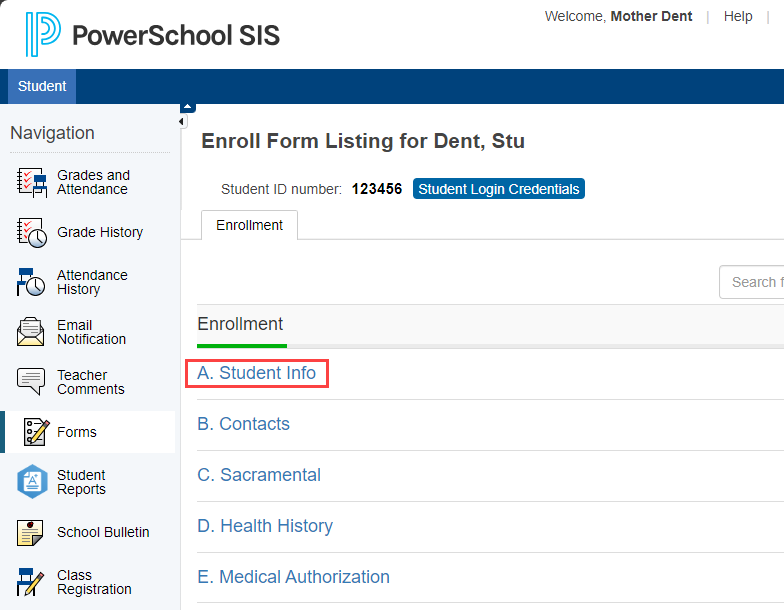Select the Enrollment tab under Student ID
The height and width of the screenshot is (610, 784).
(249, 226)
